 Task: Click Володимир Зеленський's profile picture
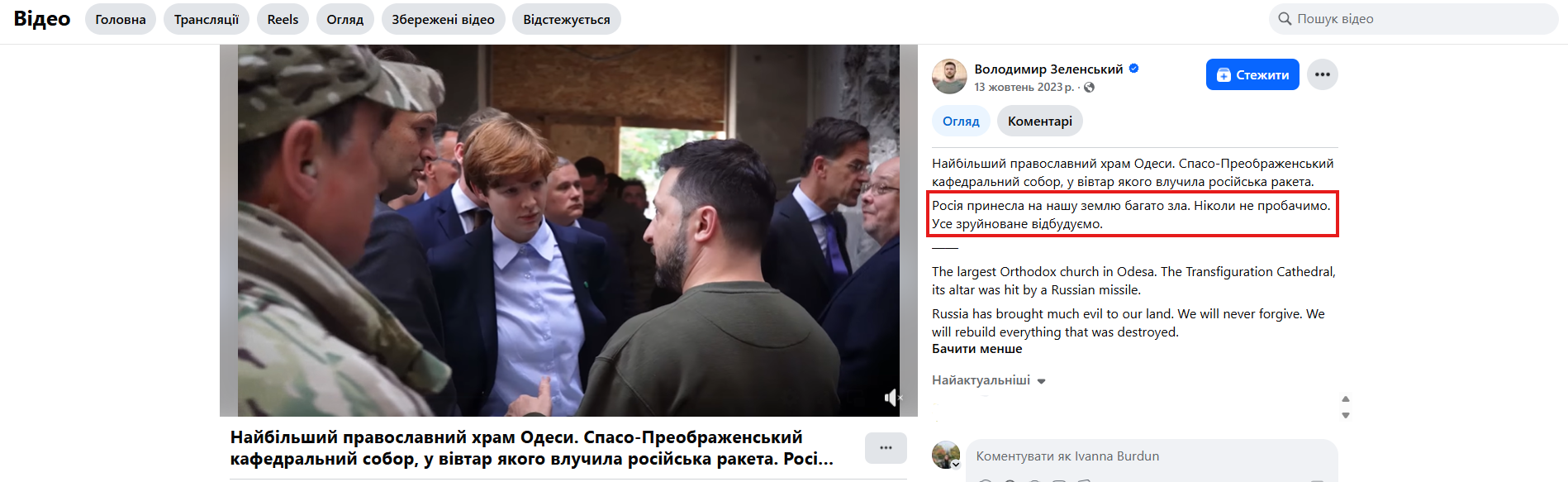949,76
